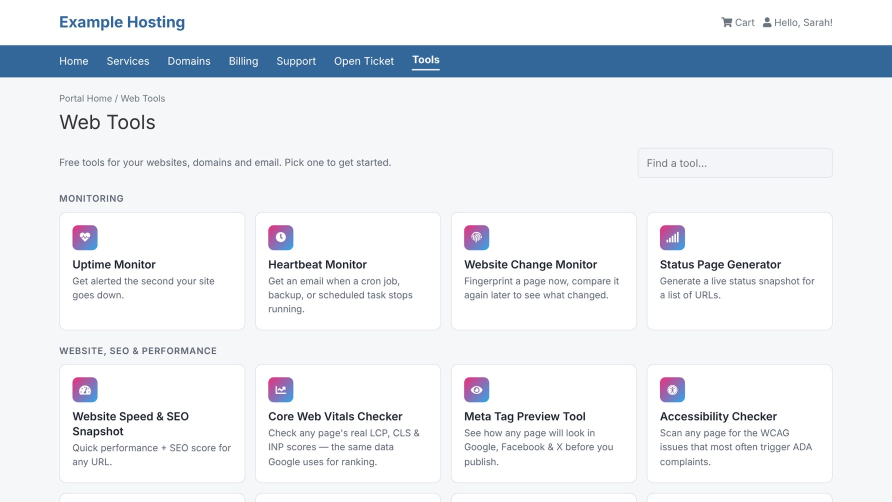Click the MONITORING section heading

91,199
